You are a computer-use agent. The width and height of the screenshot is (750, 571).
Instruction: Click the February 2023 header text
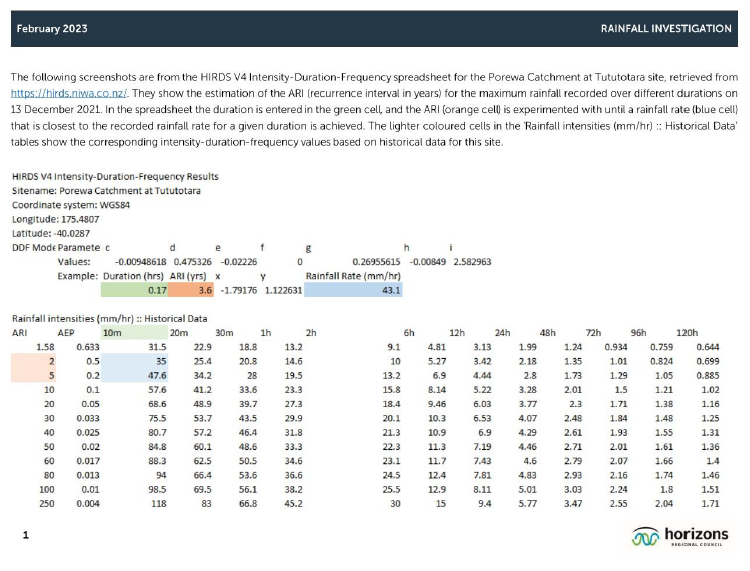click(x=51, y=29)
